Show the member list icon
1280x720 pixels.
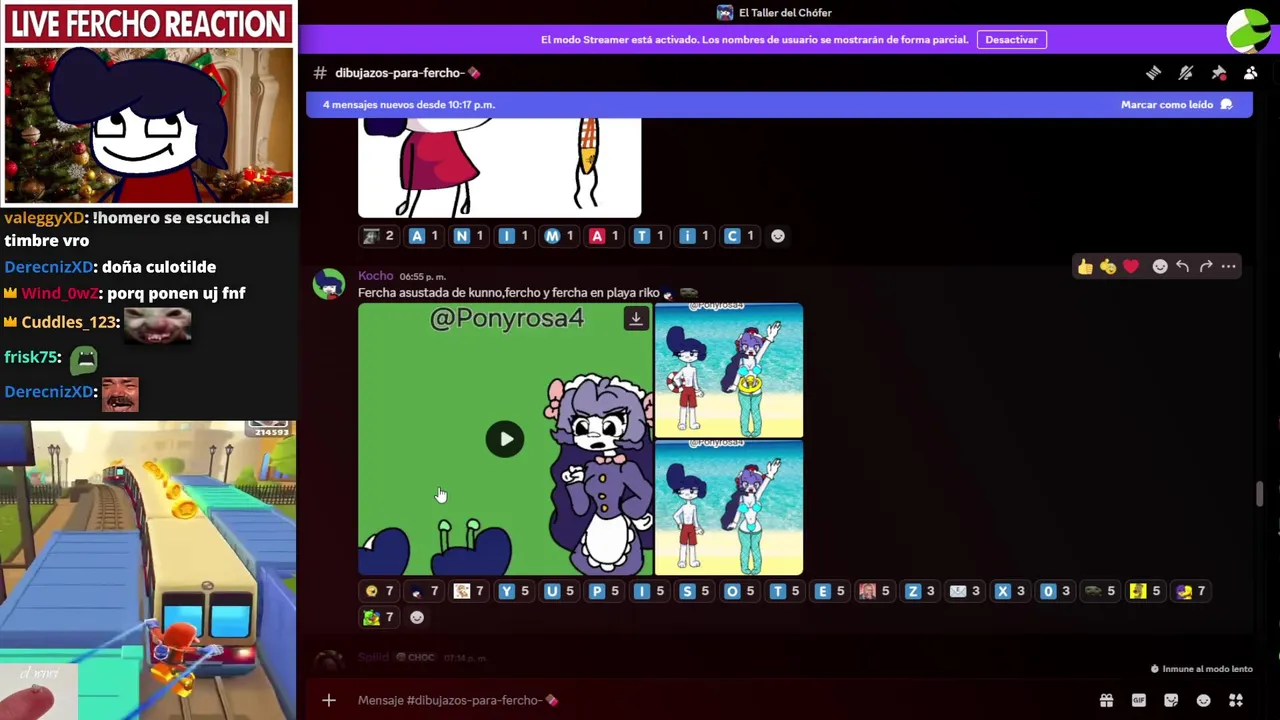(x=1250, y=73)
